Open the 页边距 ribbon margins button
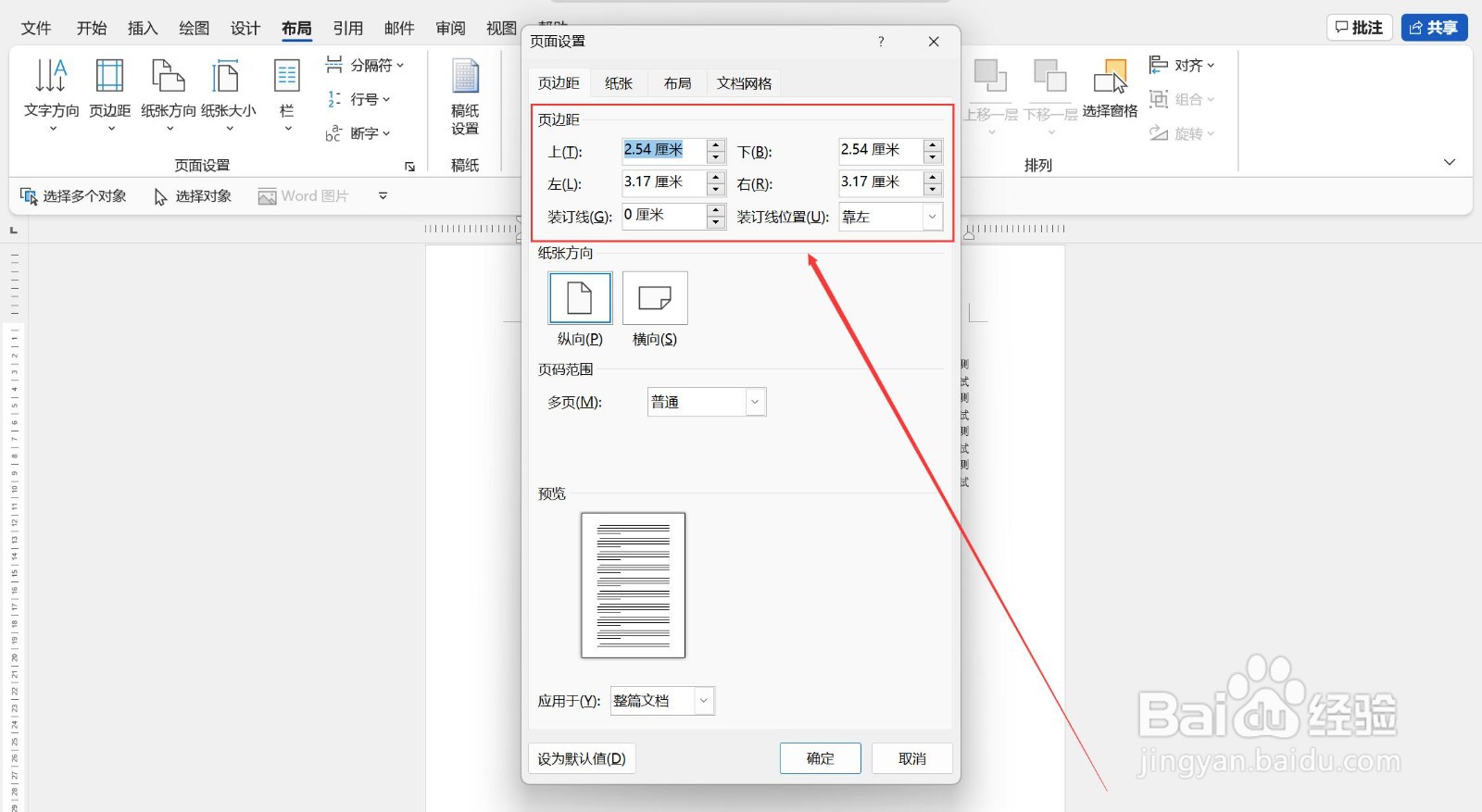This screenshot has width=1482, height=812. point(110,94)
